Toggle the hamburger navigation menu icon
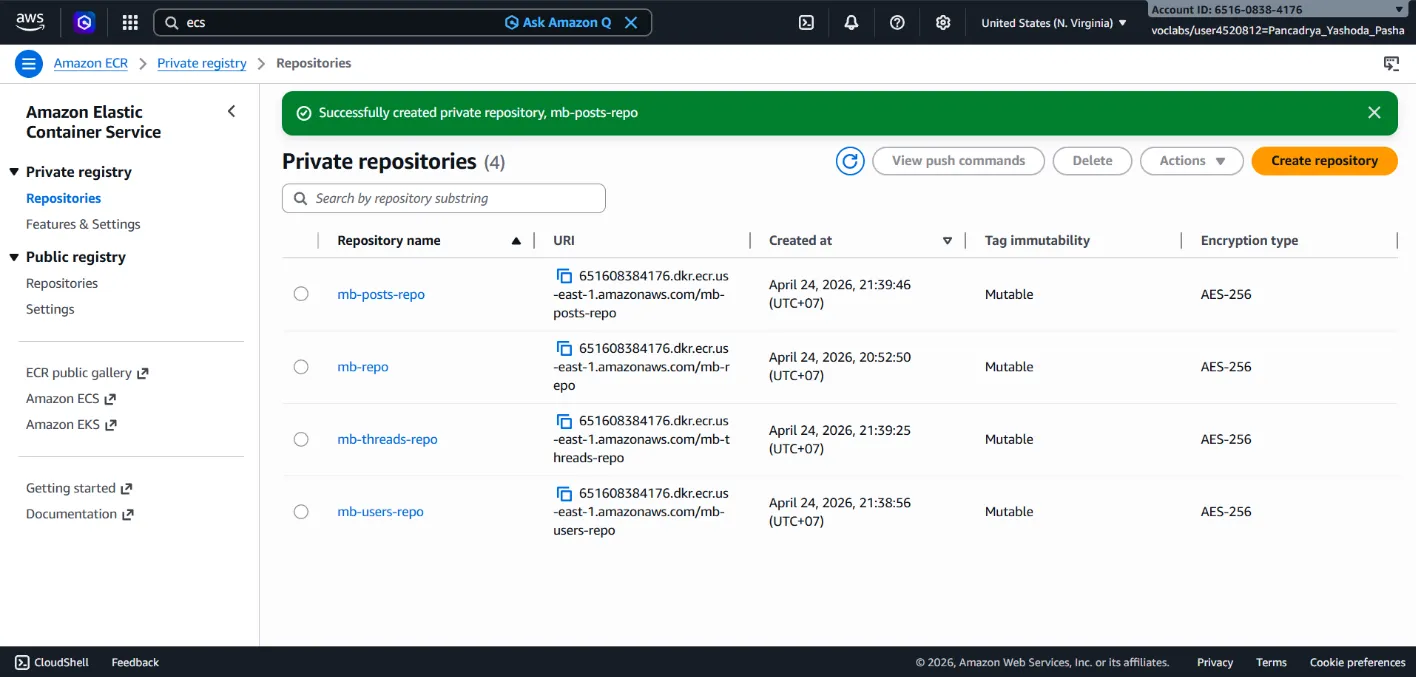Image resolution: width=1416 pixels, height=677 pixels. [x=29, y=63]
